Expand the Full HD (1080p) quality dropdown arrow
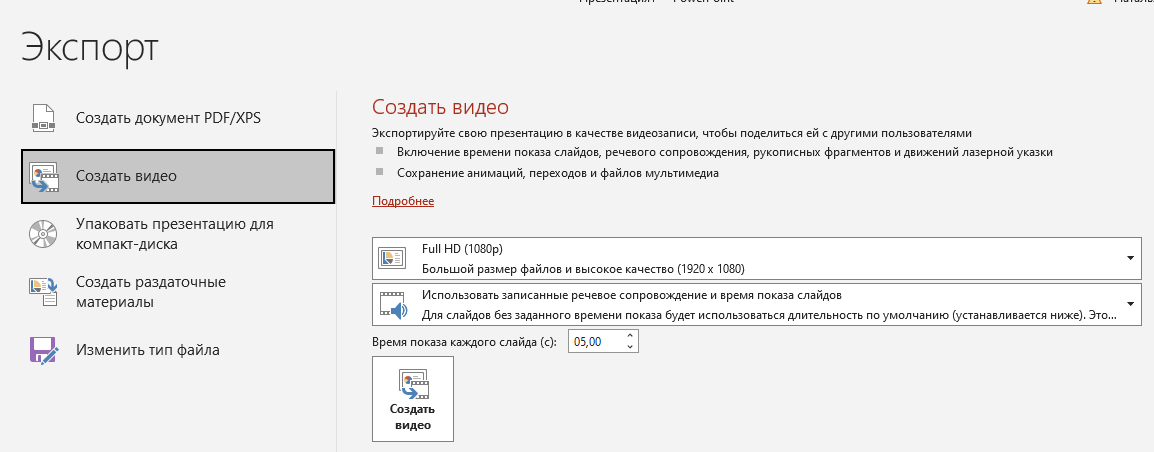This screenshot has height=452, width=1154. 1130,258
